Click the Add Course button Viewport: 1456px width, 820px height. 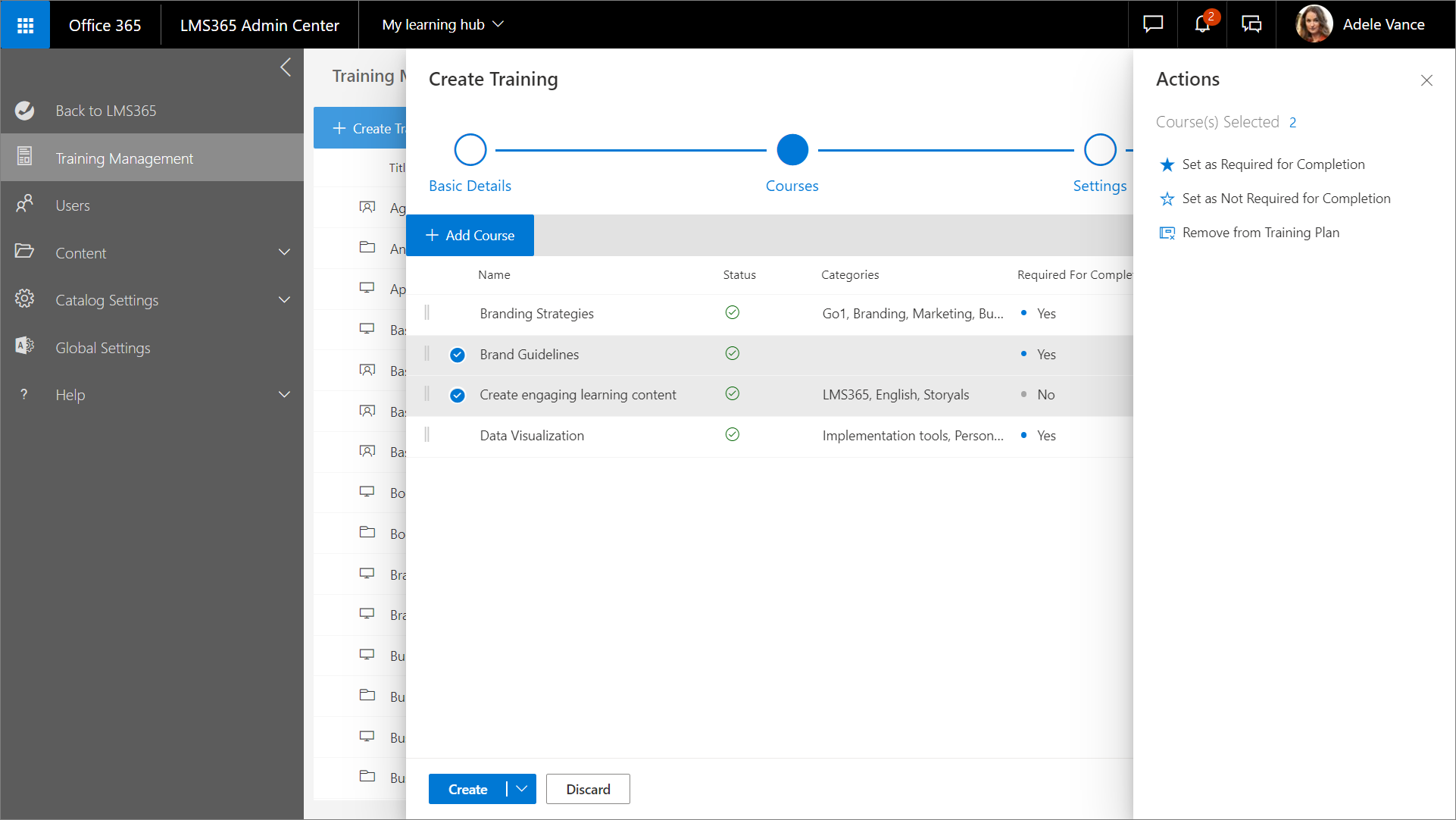point(470,236)
